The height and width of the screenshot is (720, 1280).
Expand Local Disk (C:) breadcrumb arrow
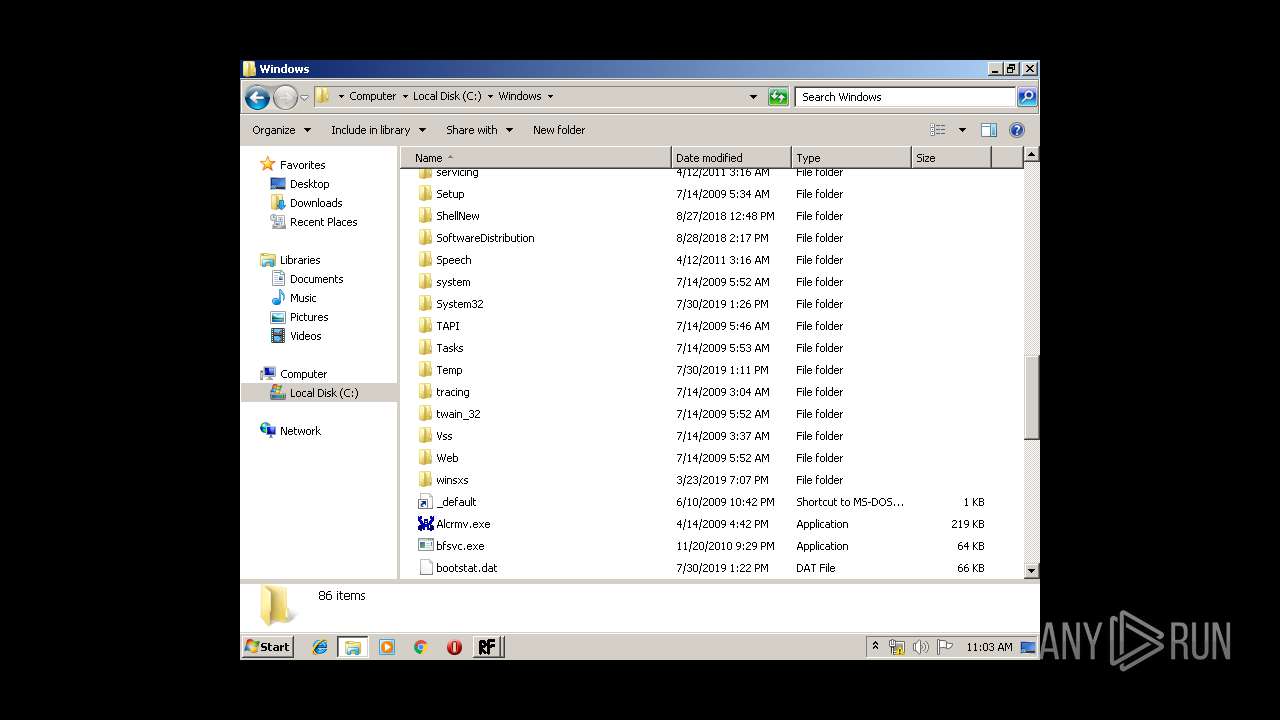coord(490,97)
